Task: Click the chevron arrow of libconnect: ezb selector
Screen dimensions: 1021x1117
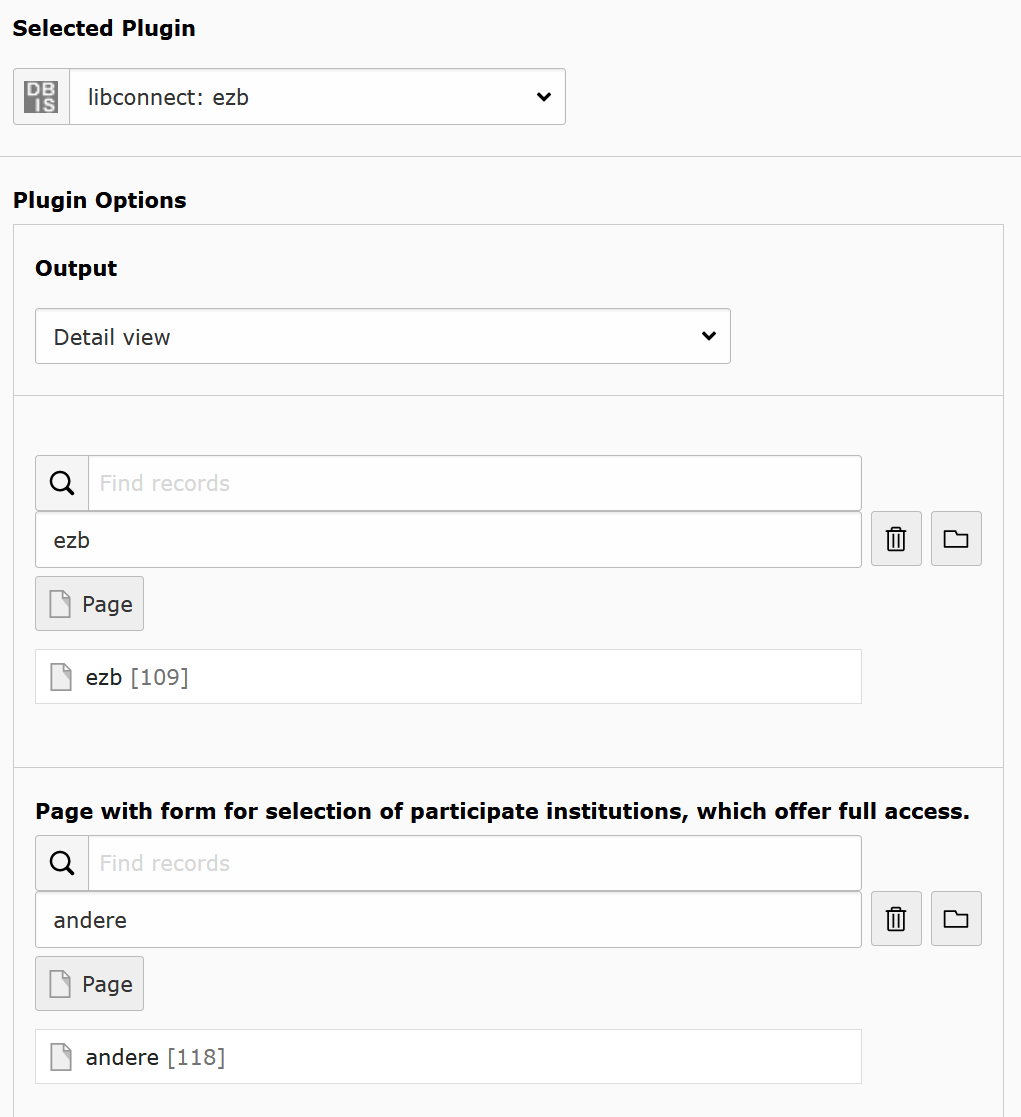Action: [x=543, y=97]
